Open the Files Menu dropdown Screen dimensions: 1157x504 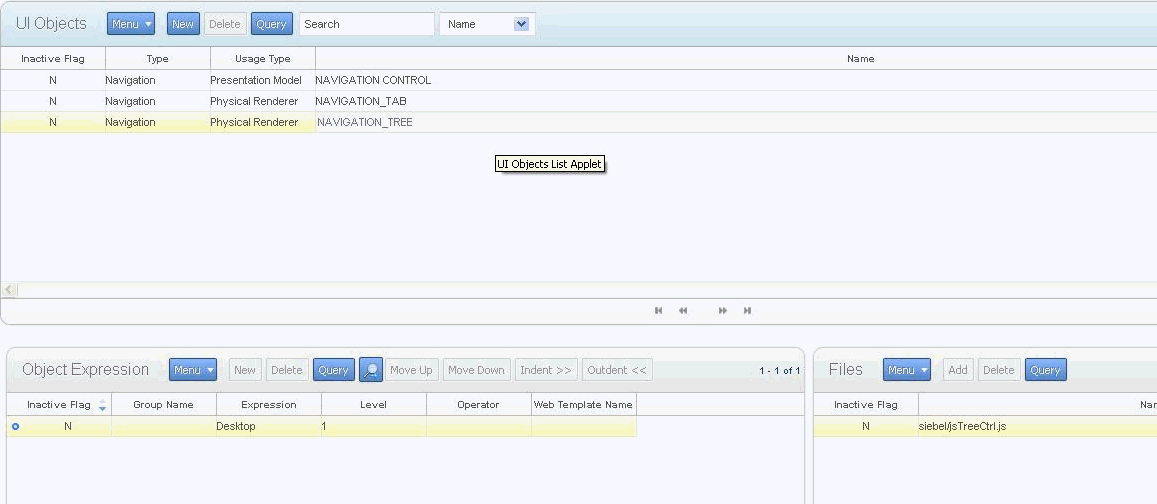(907, 370)
